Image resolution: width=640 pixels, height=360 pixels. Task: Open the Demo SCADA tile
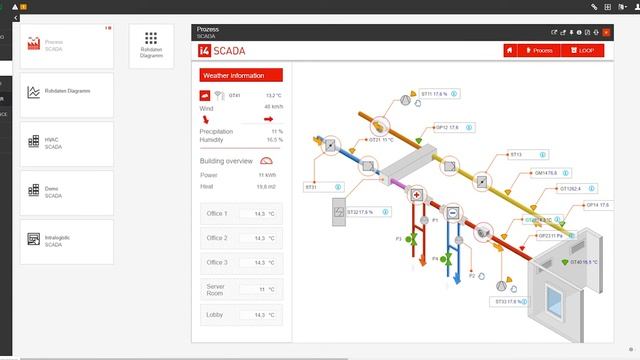(x=67, y=193)
